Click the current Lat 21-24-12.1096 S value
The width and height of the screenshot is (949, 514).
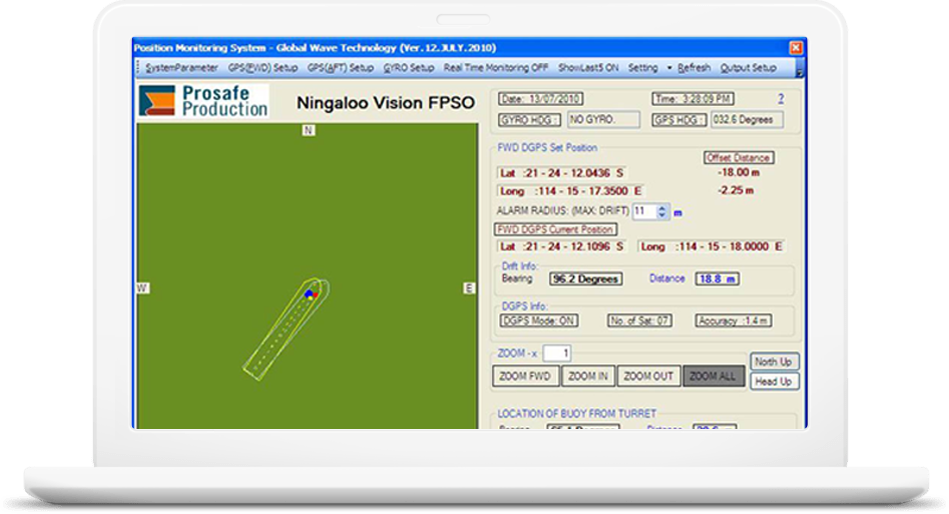[x=562, y=247]
